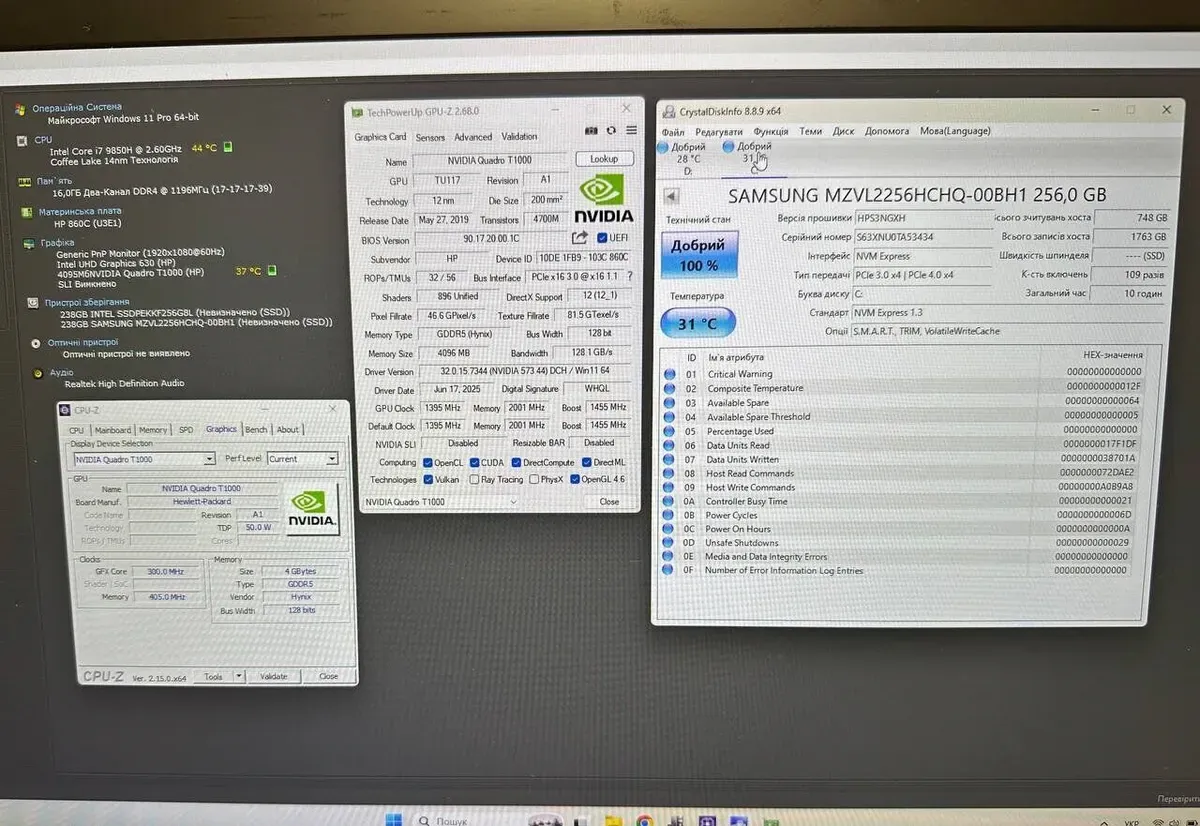1200x826 pixels.
Task: Open the Perf Level dropdown in CPU-Z
Action: coord(303,459)
